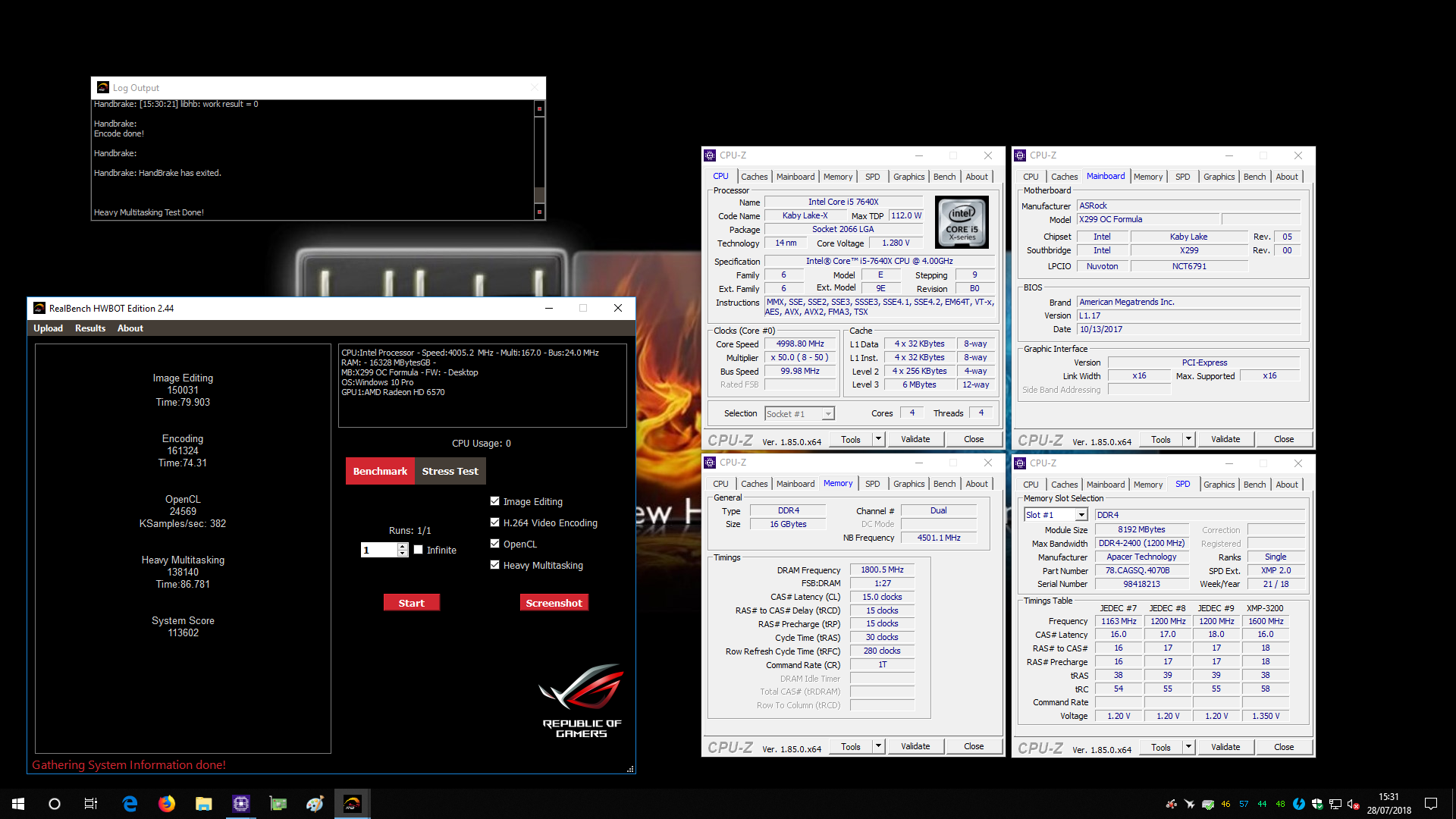Switch to CPU-Z via its purple taskbar icon
The image size is (1456, 819).
[x=241, y=804]
